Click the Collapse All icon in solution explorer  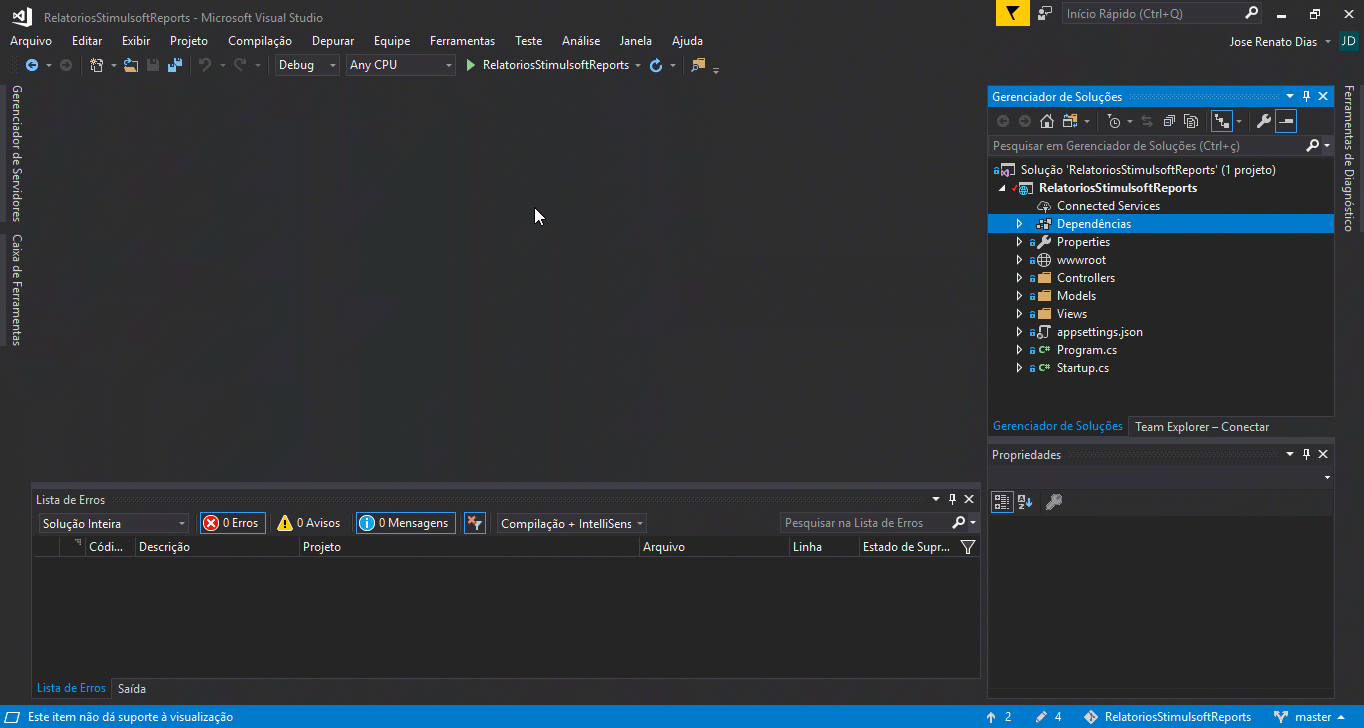point(1168,121)
